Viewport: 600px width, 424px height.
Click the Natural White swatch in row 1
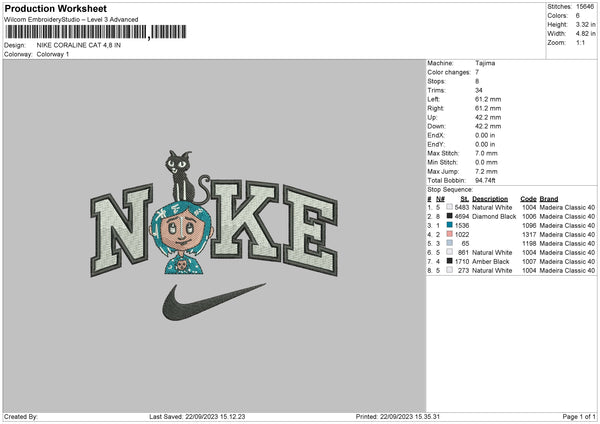(x=450, y=207)
